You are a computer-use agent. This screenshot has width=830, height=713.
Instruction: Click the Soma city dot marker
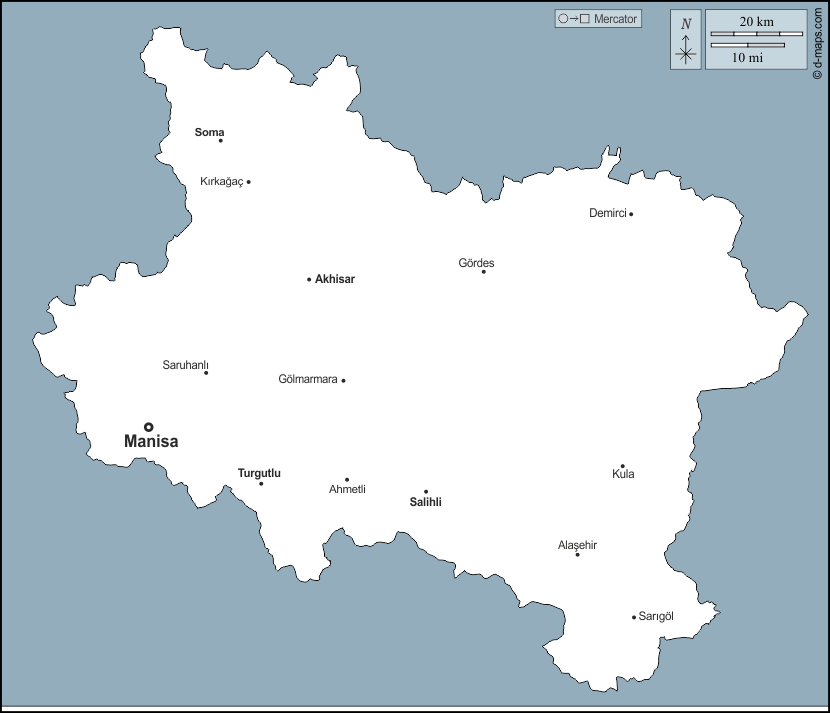[221, 141]
